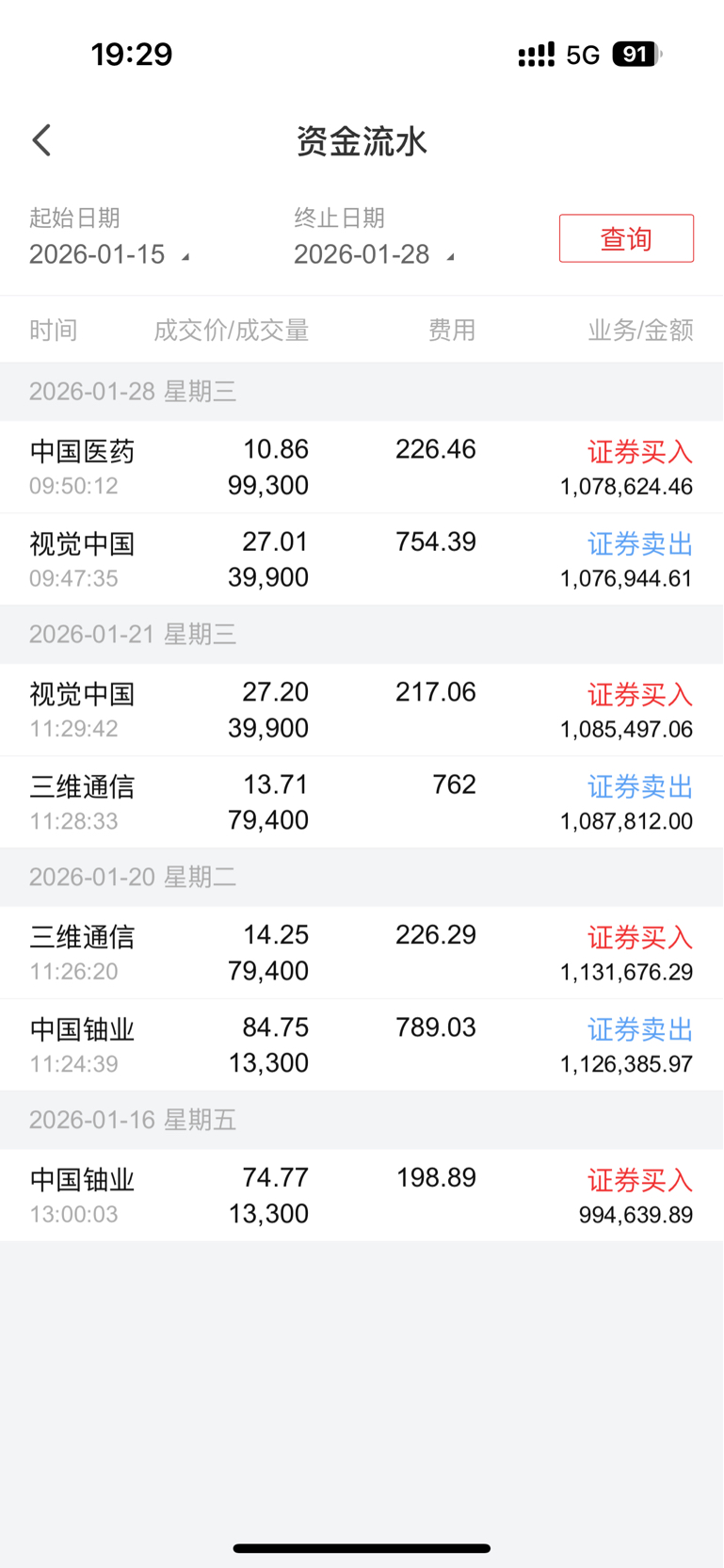
Task: Tap the 资金流水 page title
Action: click(x=362, y=142)
